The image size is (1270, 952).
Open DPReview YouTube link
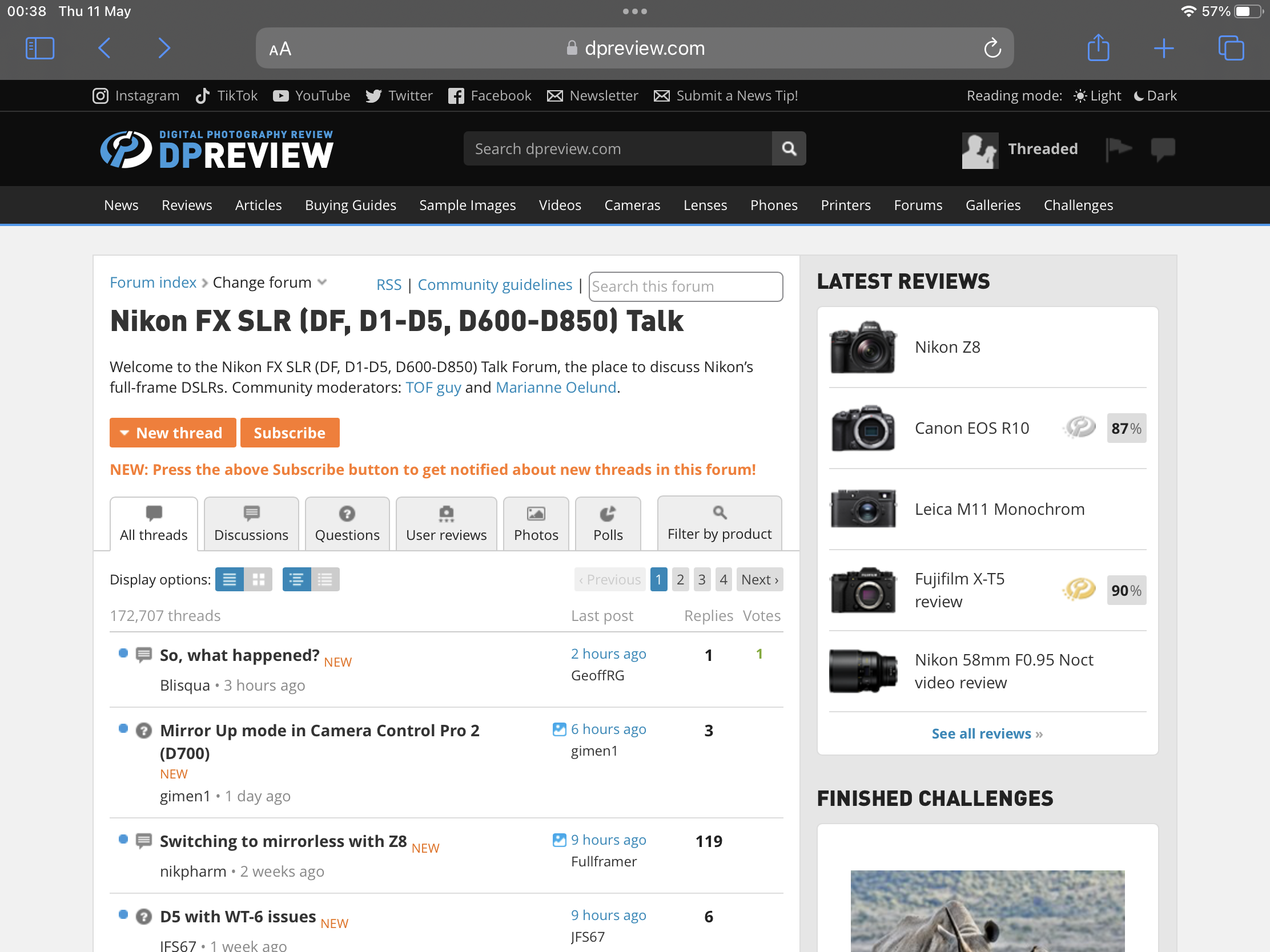click(x=311, y=96)
